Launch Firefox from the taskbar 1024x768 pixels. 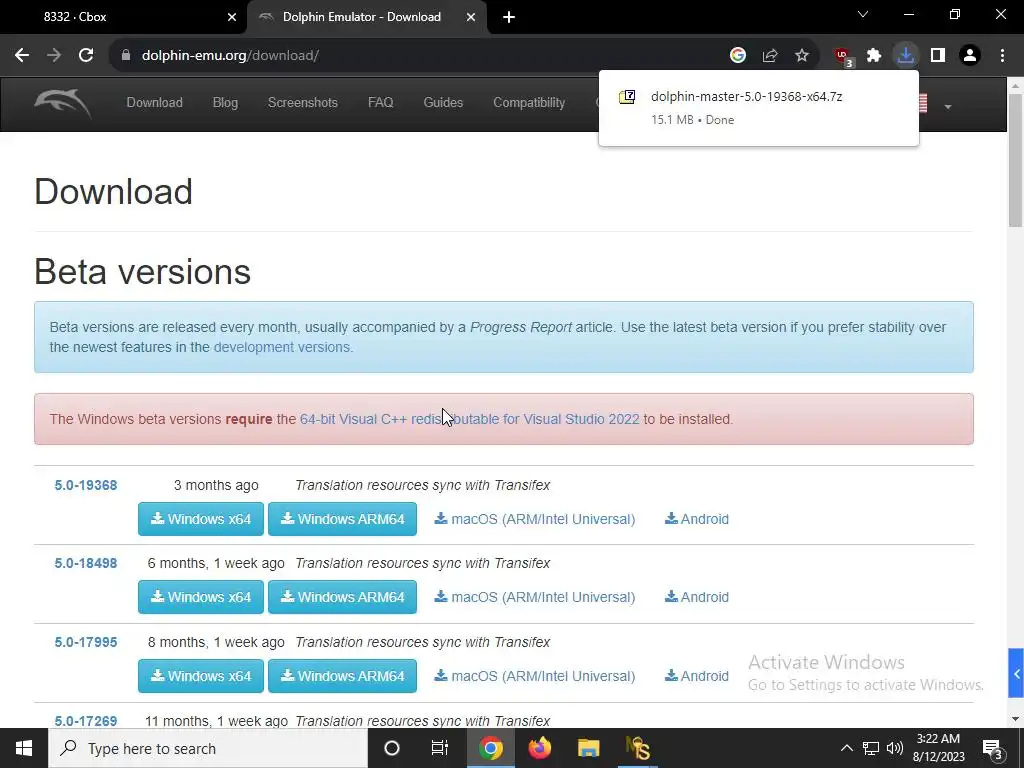539,748
